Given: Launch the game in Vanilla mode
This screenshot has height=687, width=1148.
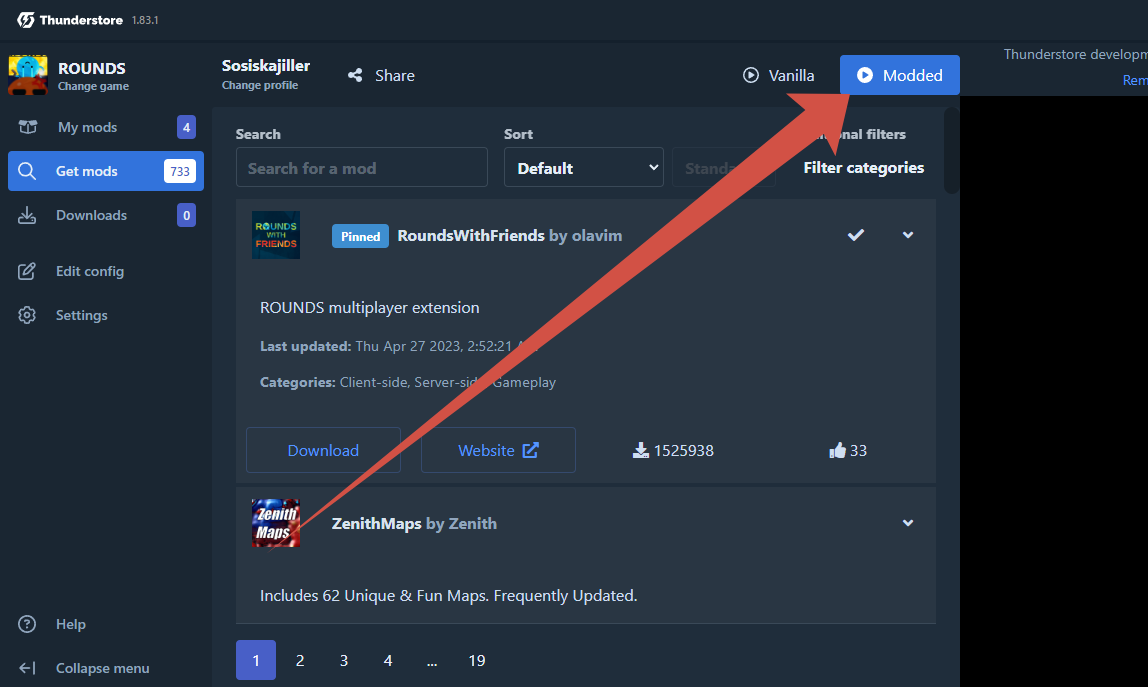Looking at the screenshot, I should [x=779, y=75].
